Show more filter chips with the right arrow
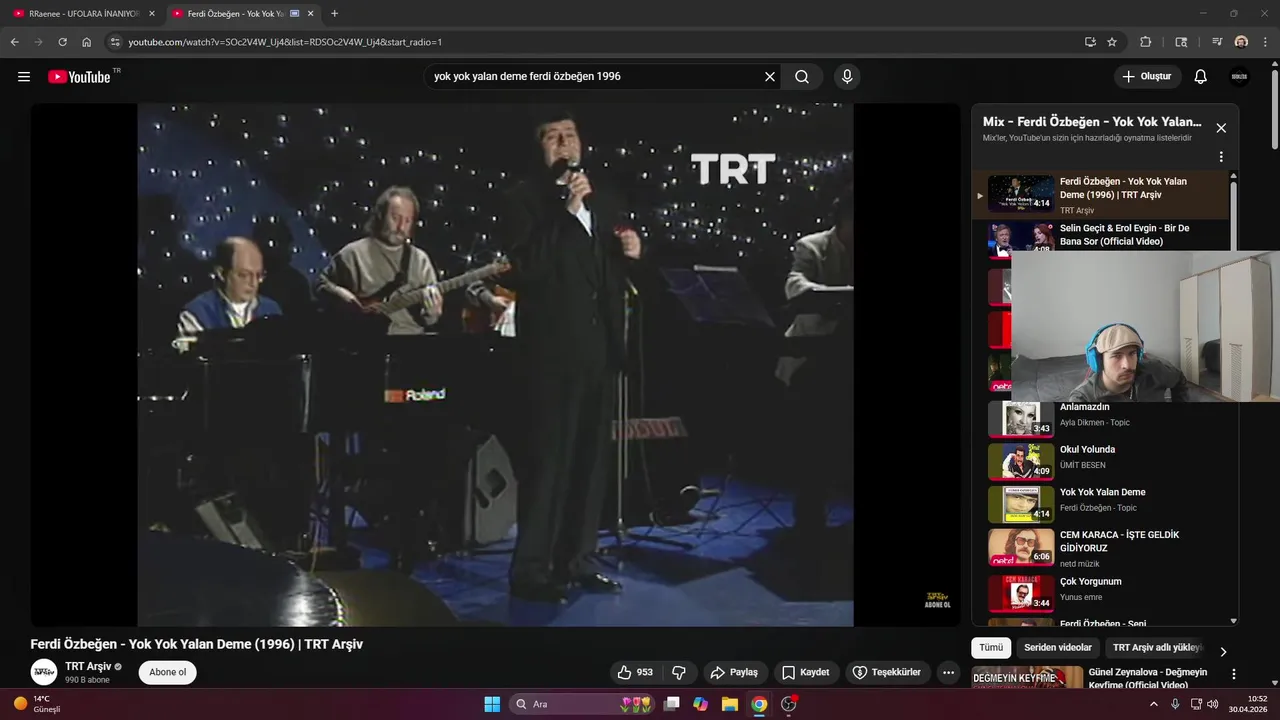1280x720 pixels. [1223, 651]
